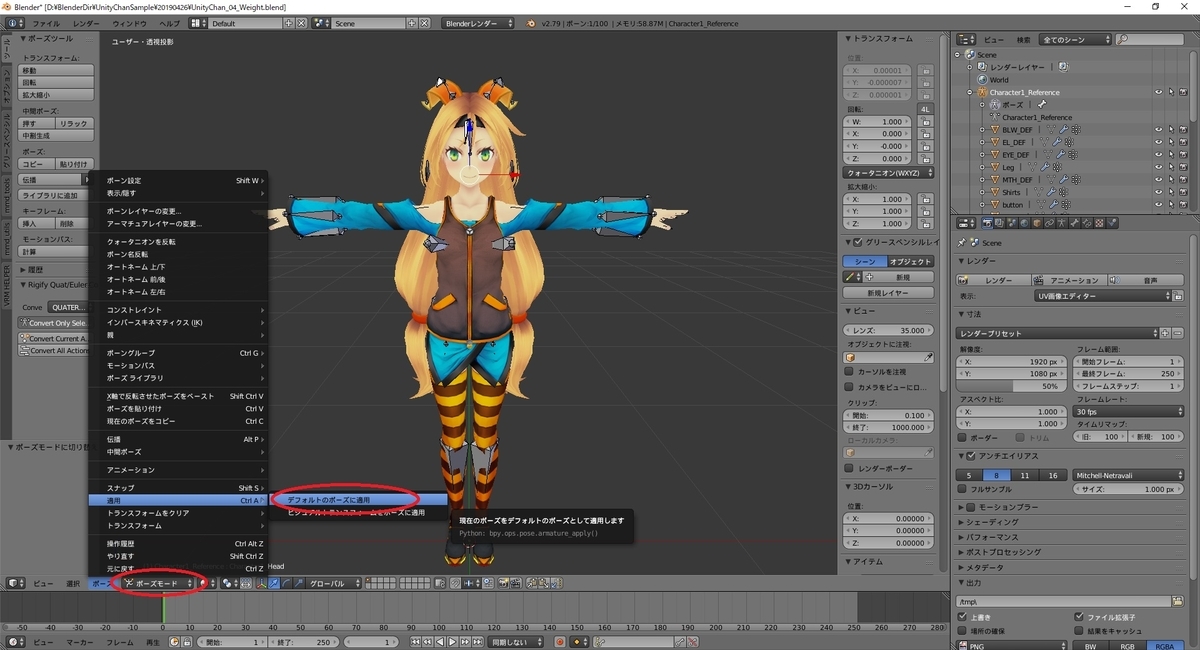Open the Object properties tab icon

(x=1037, y=223)
